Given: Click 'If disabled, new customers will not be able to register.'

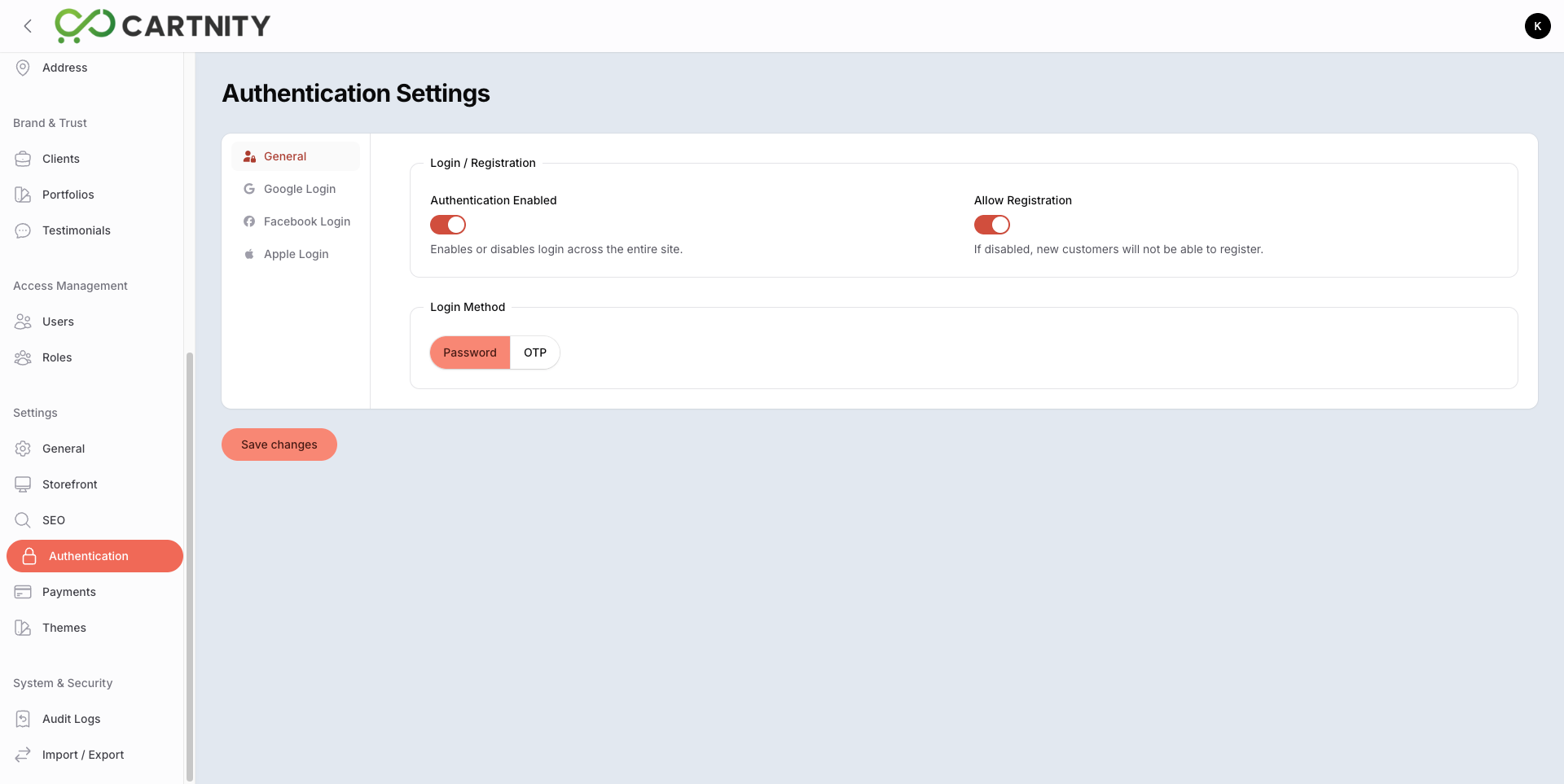Looking at the screenshot, I should tap(1118, 249).
